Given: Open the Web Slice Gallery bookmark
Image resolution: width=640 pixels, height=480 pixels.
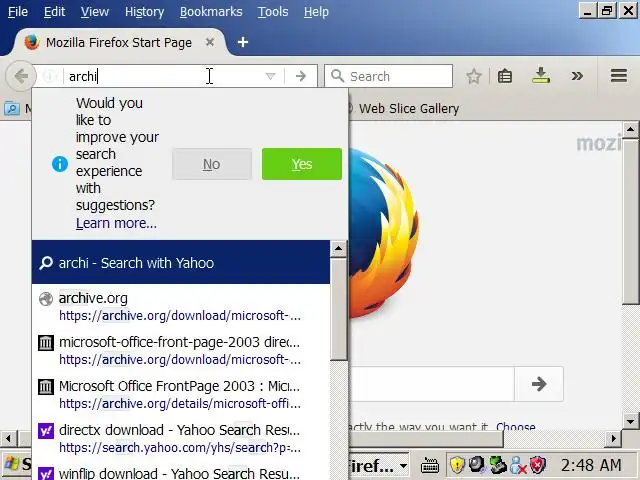Looking at the screenshot, I should pos(409,109).
